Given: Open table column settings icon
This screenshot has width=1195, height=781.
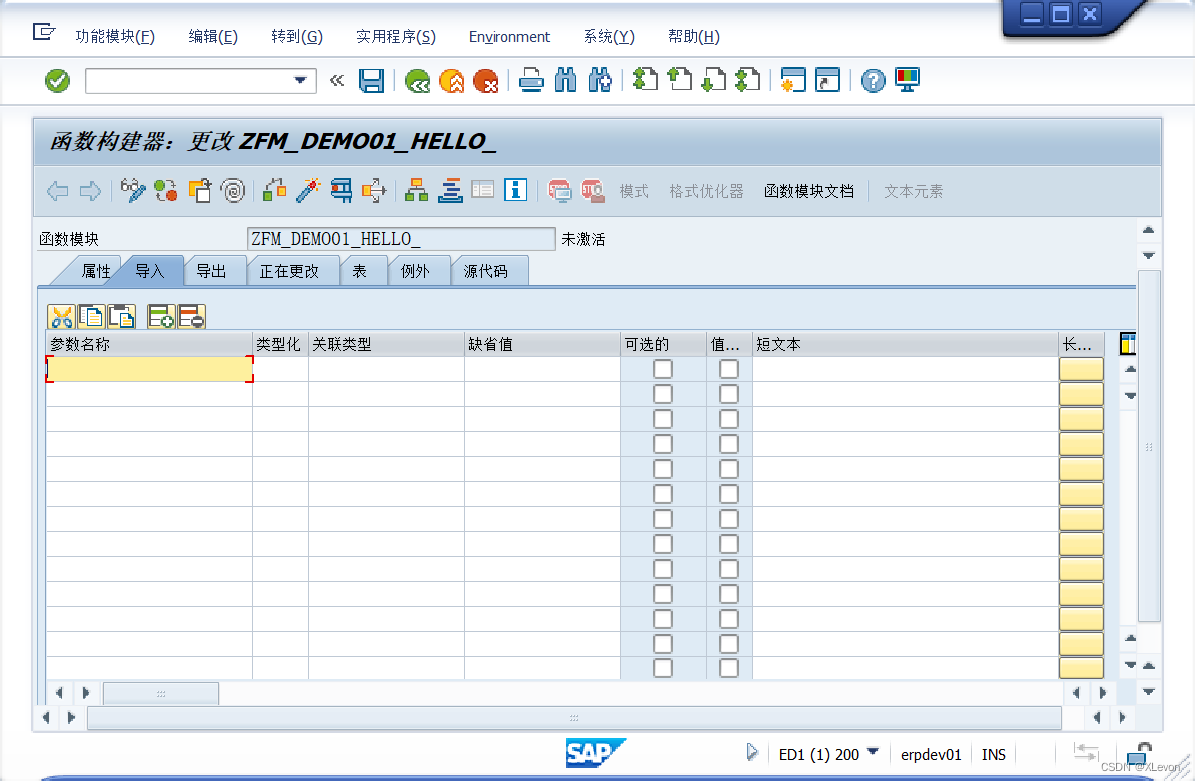Looking at the screenshot, I should tap(1127, 344).
